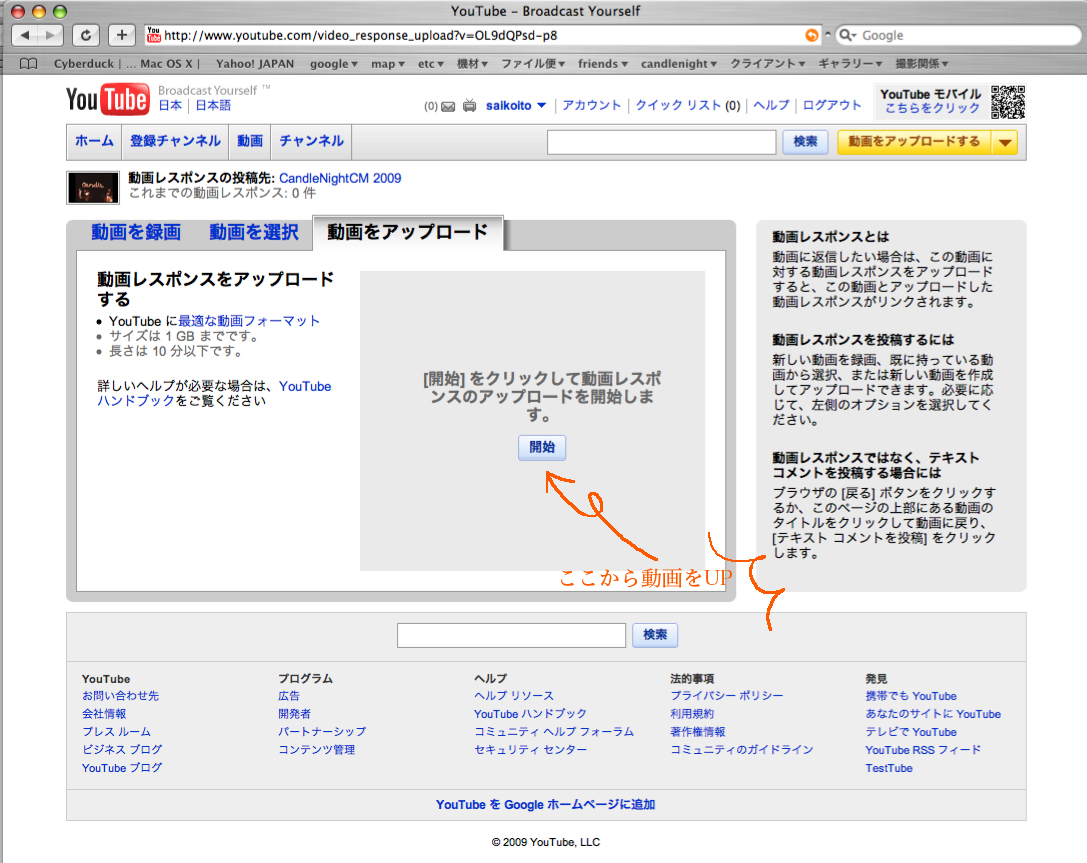Open the 開発者 footer link
The image size is (1087, 863).
295,714
